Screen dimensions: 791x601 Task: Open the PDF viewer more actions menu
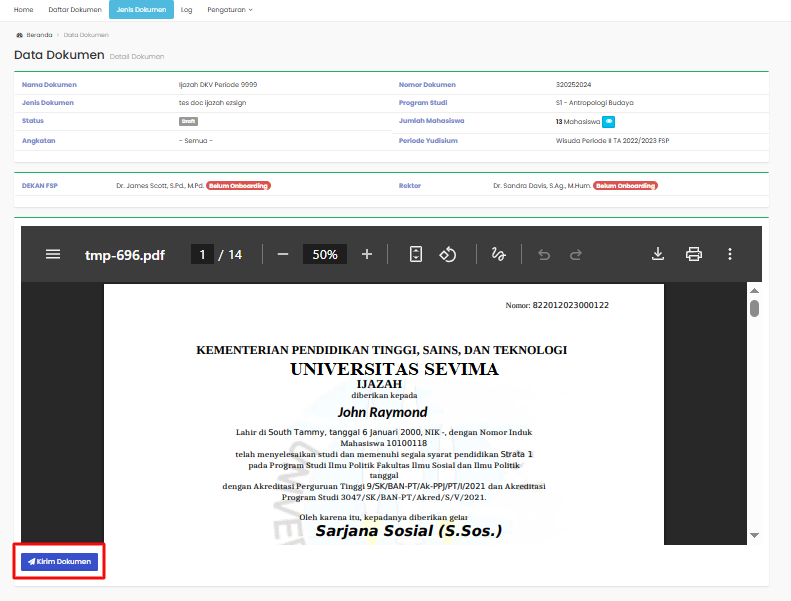click(730, 254)
